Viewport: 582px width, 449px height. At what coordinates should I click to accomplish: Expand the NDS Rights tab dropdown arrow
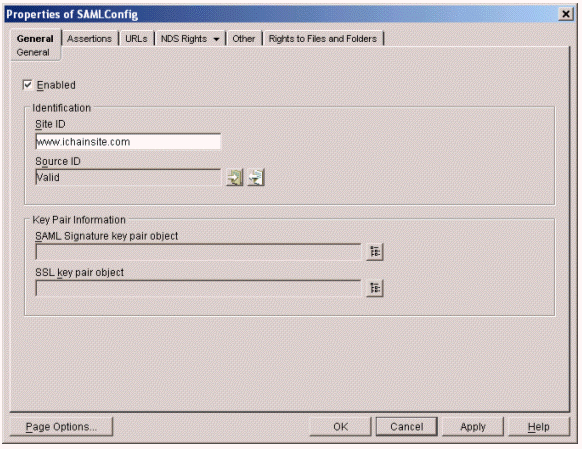(x=216, y=39)
